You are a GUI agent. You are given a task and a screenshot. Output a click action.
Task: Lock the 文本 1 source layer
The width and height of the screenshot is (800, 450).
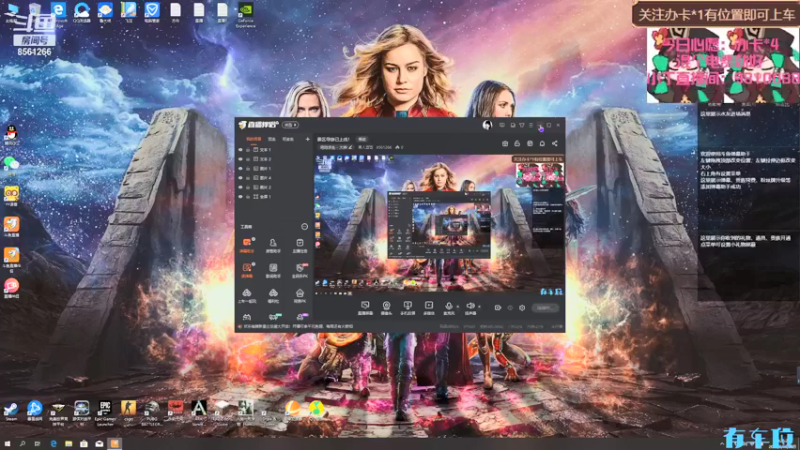[x=248, y=150]
